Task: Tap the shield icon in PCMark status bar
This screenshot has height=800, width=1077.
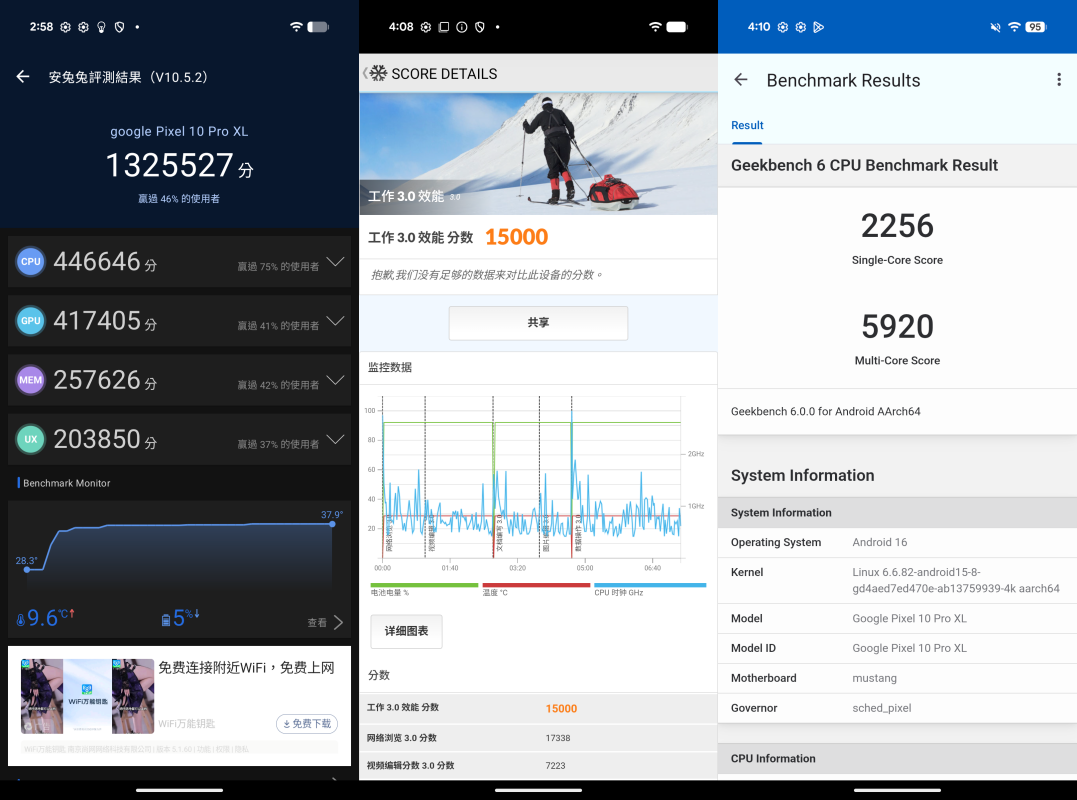Action: (479, 27)
